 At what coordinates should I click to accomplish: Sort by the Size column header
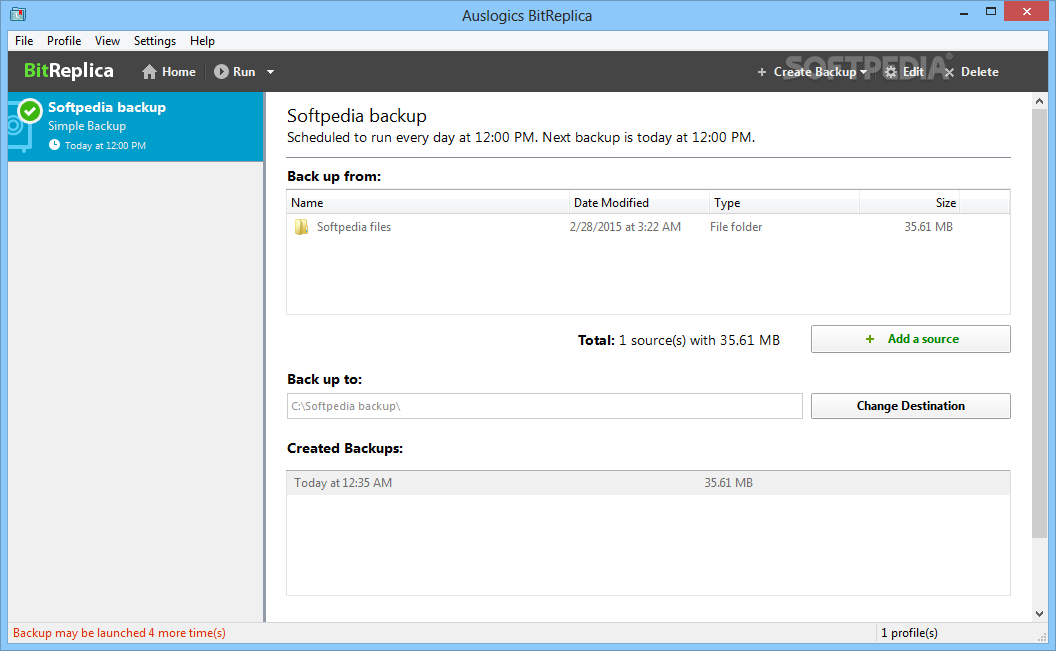[x=909, y=203]
